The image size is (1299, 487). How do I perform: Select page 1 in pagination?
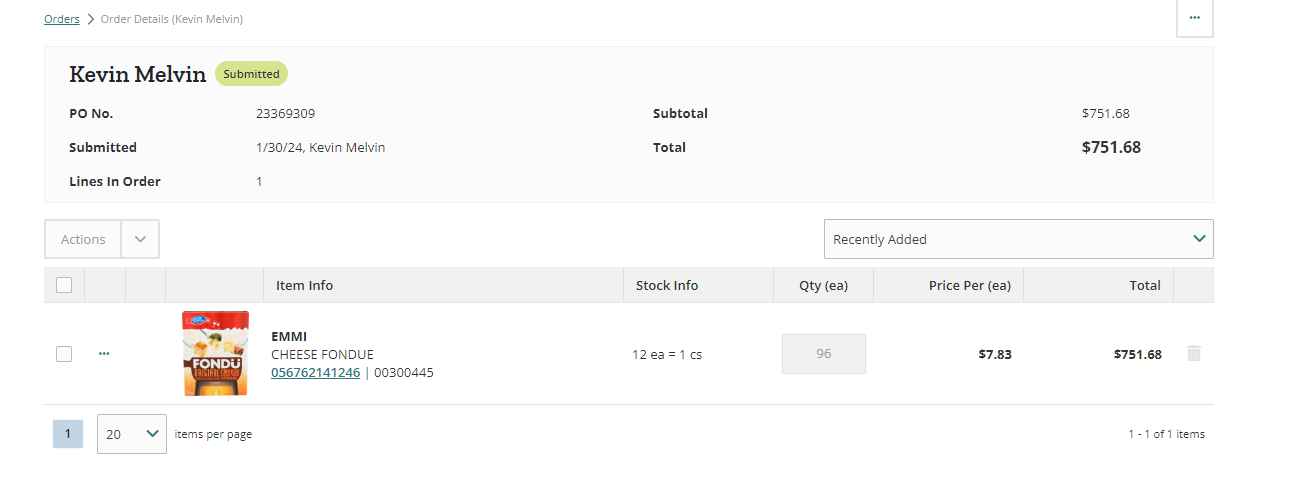(x=68, y=434)
